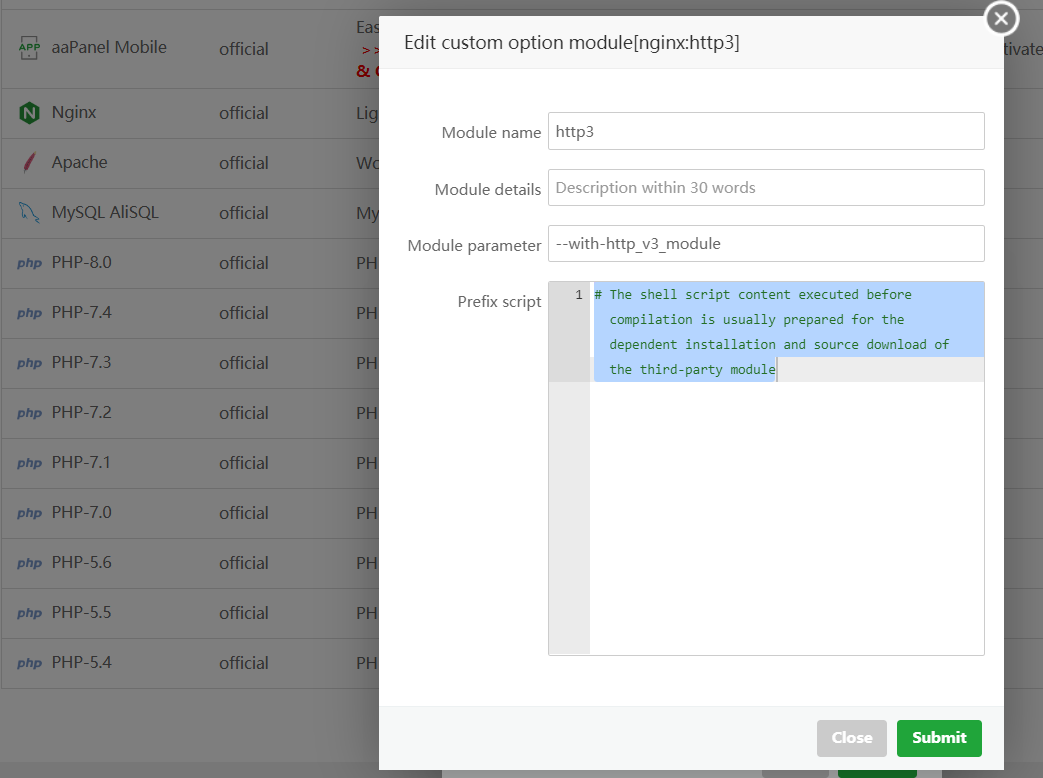
Task: Select the Apache software name
Action: [x=79, y=162]
